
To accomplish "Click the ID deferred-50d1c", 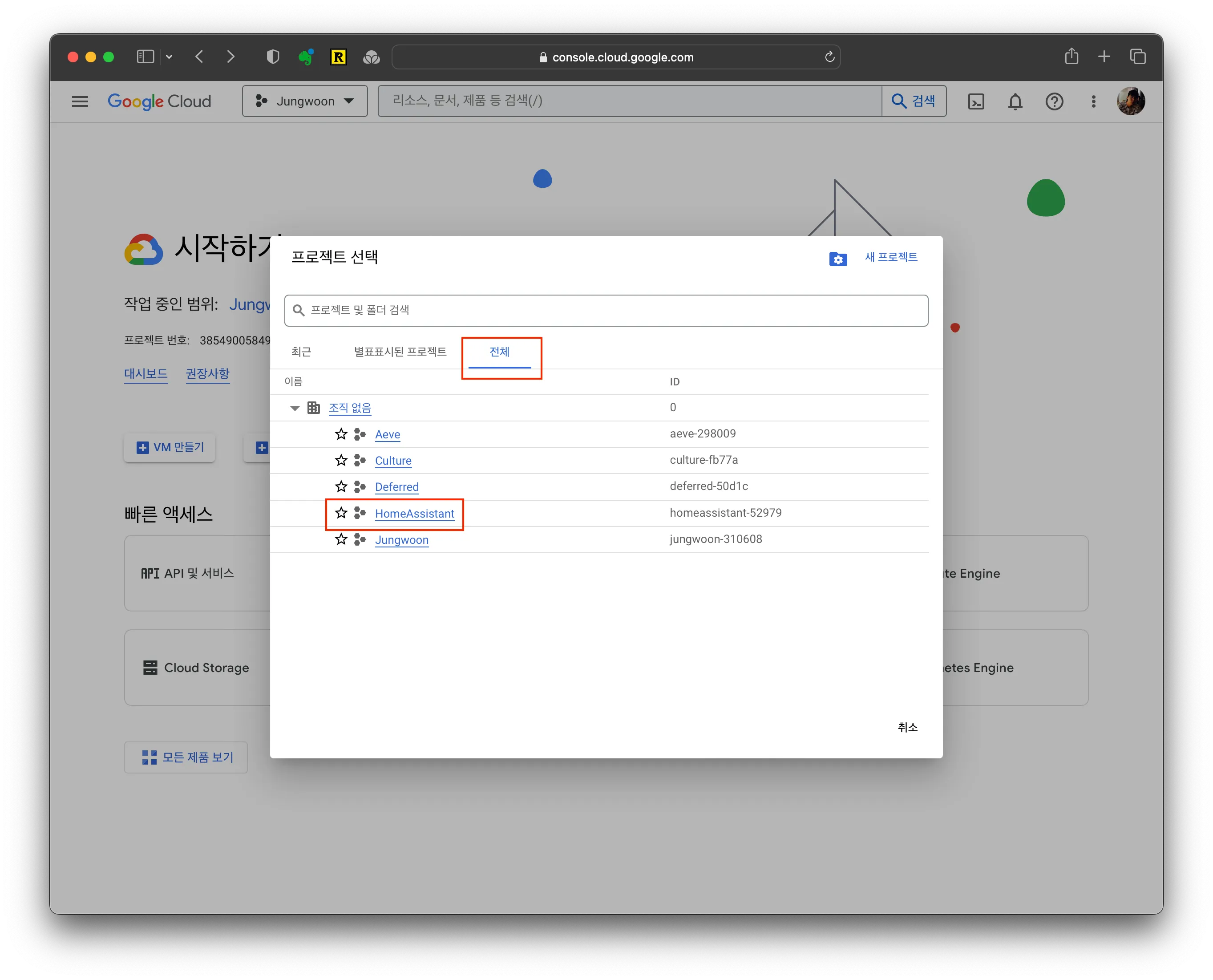I will pyautogui.click(x=708, y=486).
